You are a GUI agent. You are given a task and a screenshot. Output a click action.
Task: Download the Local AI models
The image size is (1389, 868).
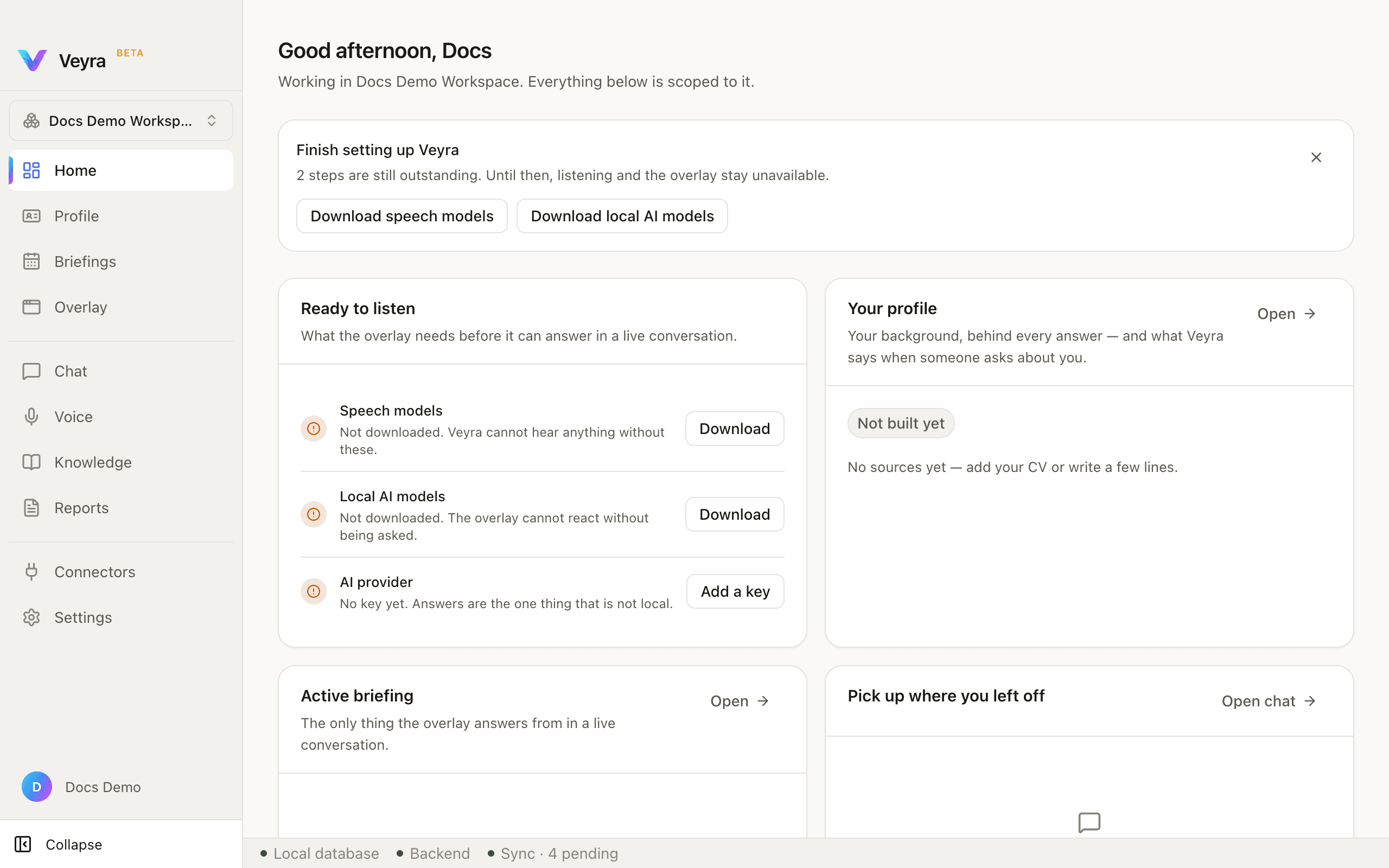[x=735, y=514]
